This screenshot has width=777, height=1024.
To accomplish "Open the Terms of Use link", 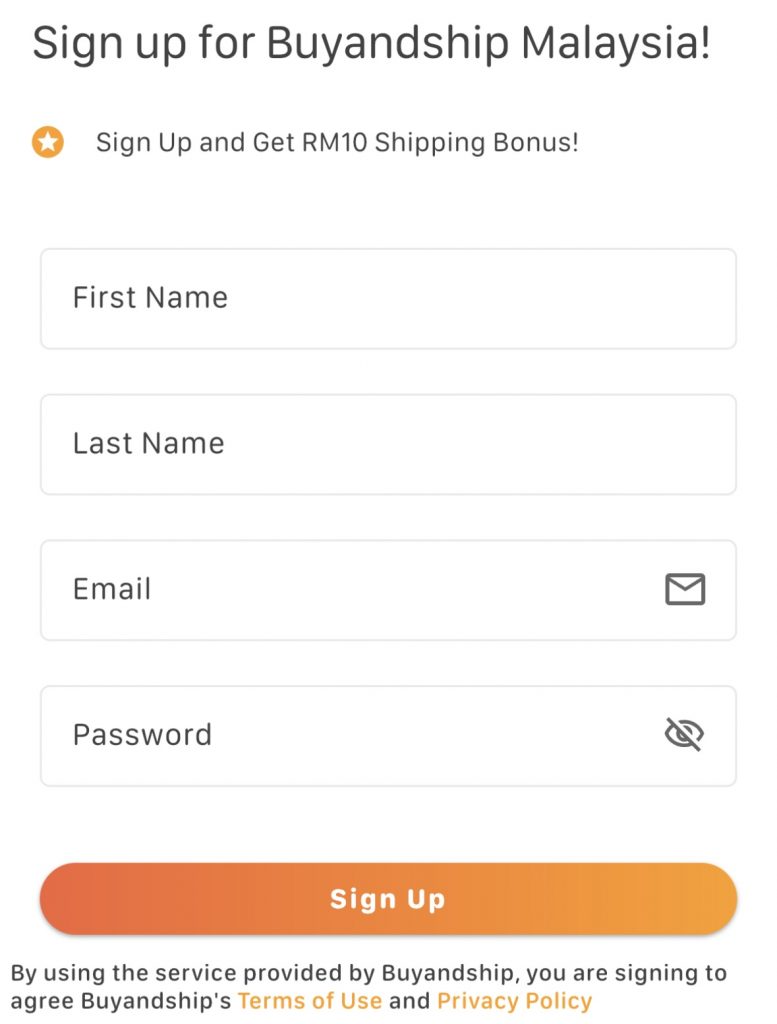I will (x=309, y=1000).
